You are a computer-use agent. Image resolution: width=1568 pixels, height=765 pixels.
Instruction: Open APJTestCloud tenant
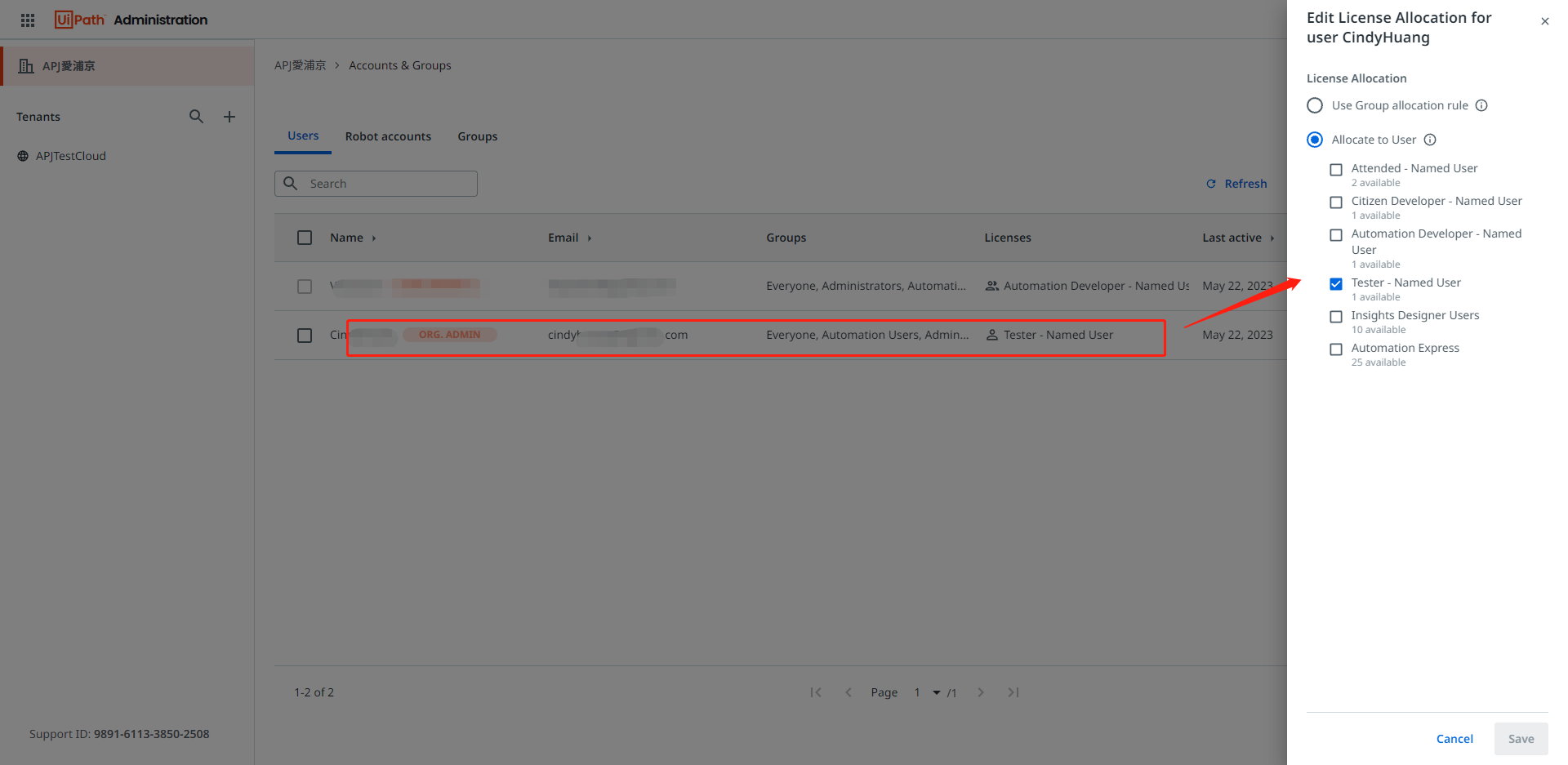coord(71,156)
